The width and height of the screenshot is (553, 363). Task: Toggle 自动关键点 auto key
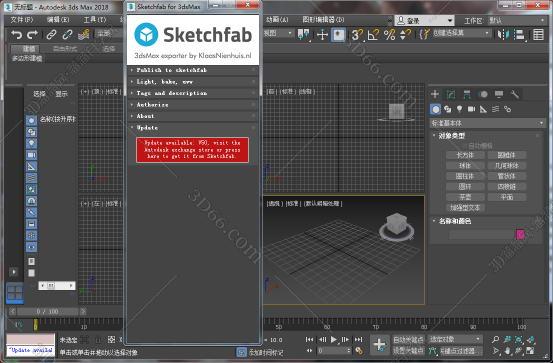click(408, 339)
